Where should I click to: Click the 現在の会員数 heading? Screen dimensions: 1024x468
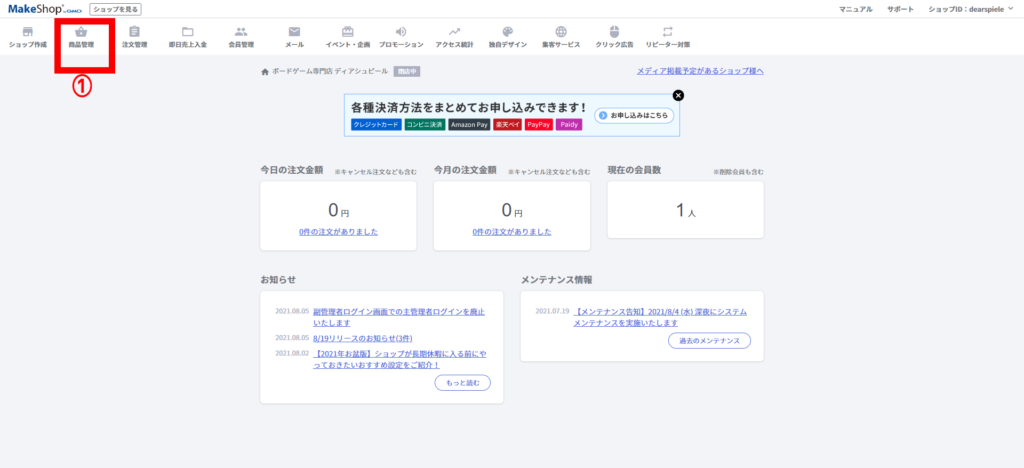[x=634, y=170]
